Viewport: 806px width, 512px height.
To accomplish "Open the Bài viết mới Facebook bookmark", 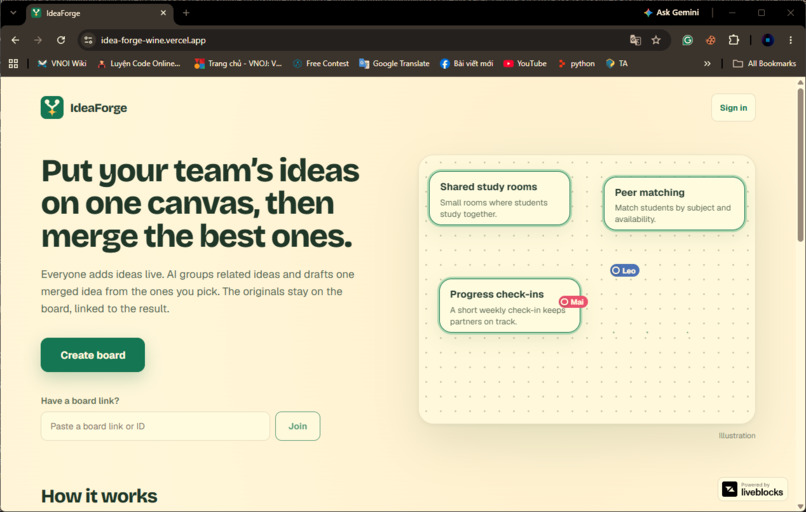I will pos(467,63).
